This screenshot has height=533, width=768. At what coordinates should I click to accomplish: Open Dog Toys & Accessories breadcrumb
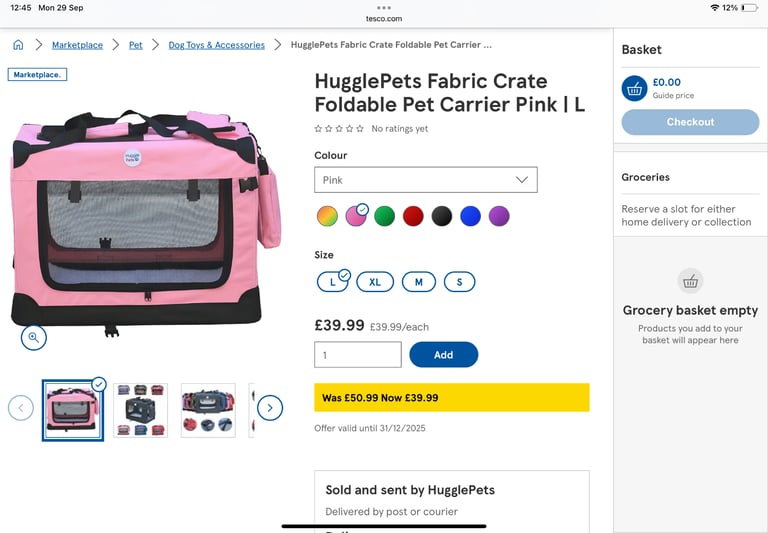click(216, 45)
